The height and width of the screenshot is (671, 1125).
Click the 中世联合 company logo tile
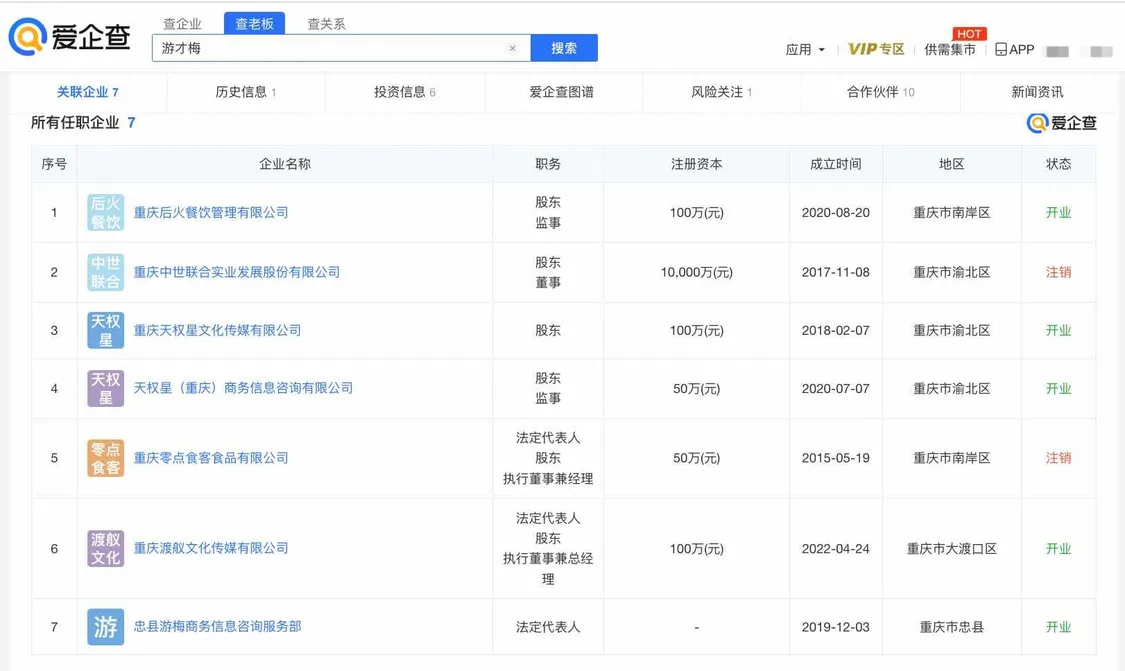(105, 272)
